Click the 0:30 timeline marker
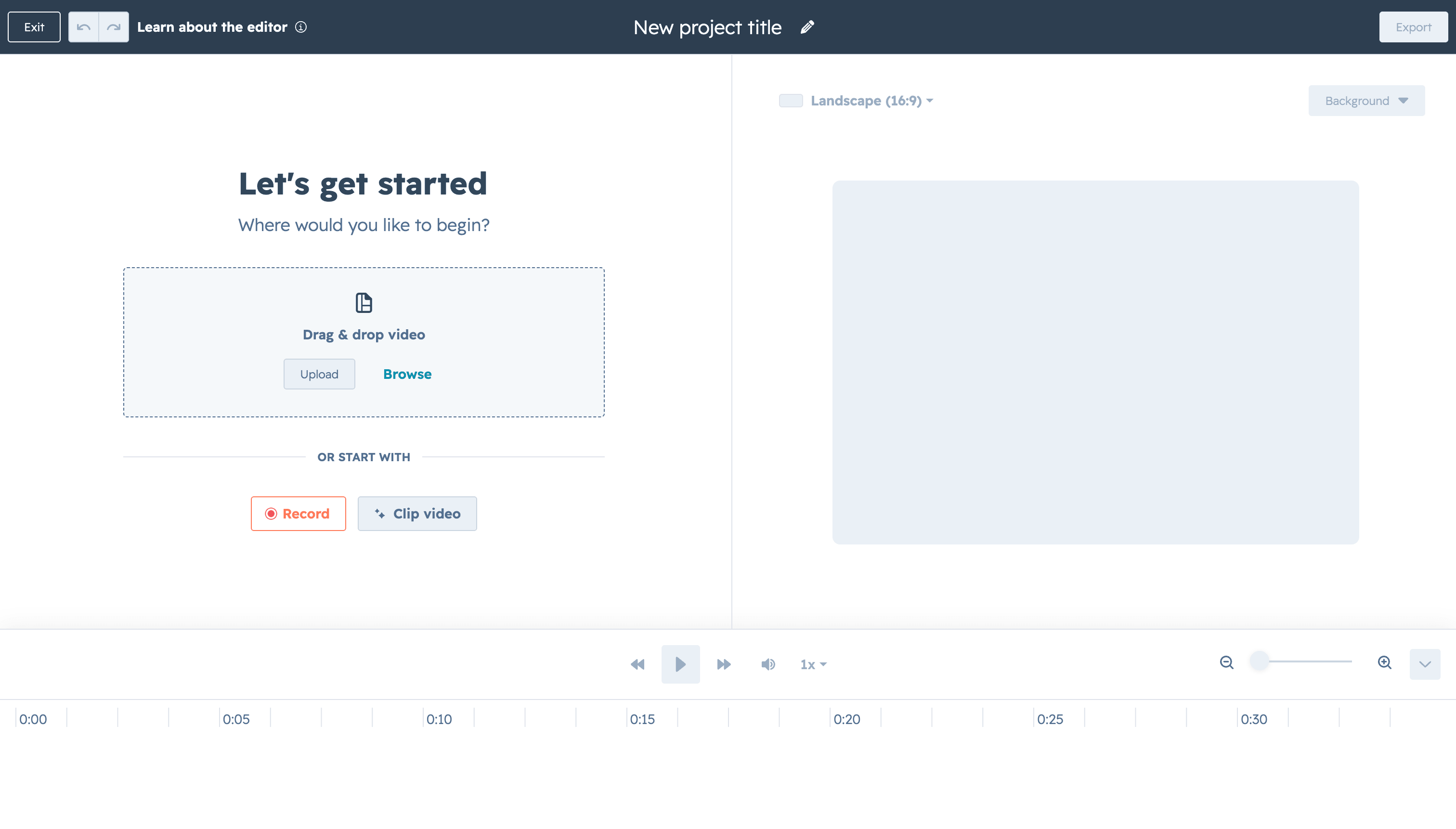Image resolution: width=1456 pixels, height=829 pixels. click(x=1254, y=719)
